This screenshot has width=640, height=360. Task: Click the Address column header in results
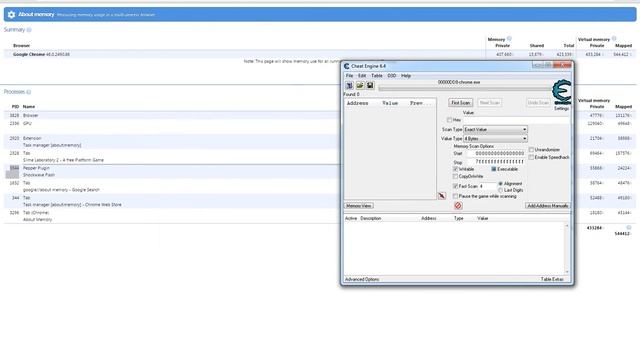[x=358, y=103]
